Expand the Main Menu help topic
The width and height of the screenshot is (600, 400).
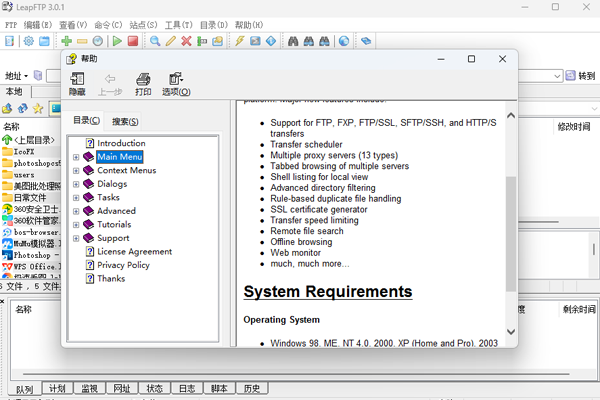pos(76,157)
